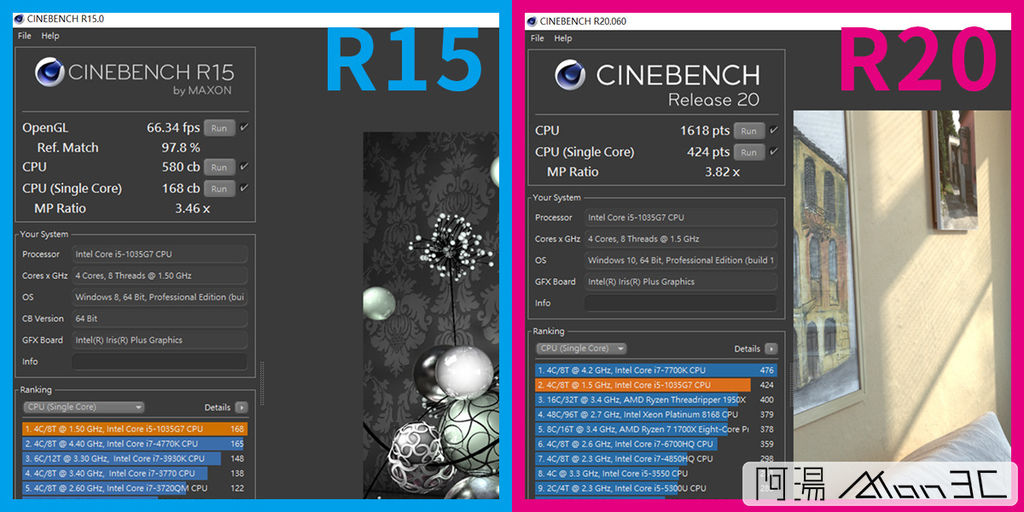Toggle CPU (Single Core) checkbox in R15

click(244, 188)
